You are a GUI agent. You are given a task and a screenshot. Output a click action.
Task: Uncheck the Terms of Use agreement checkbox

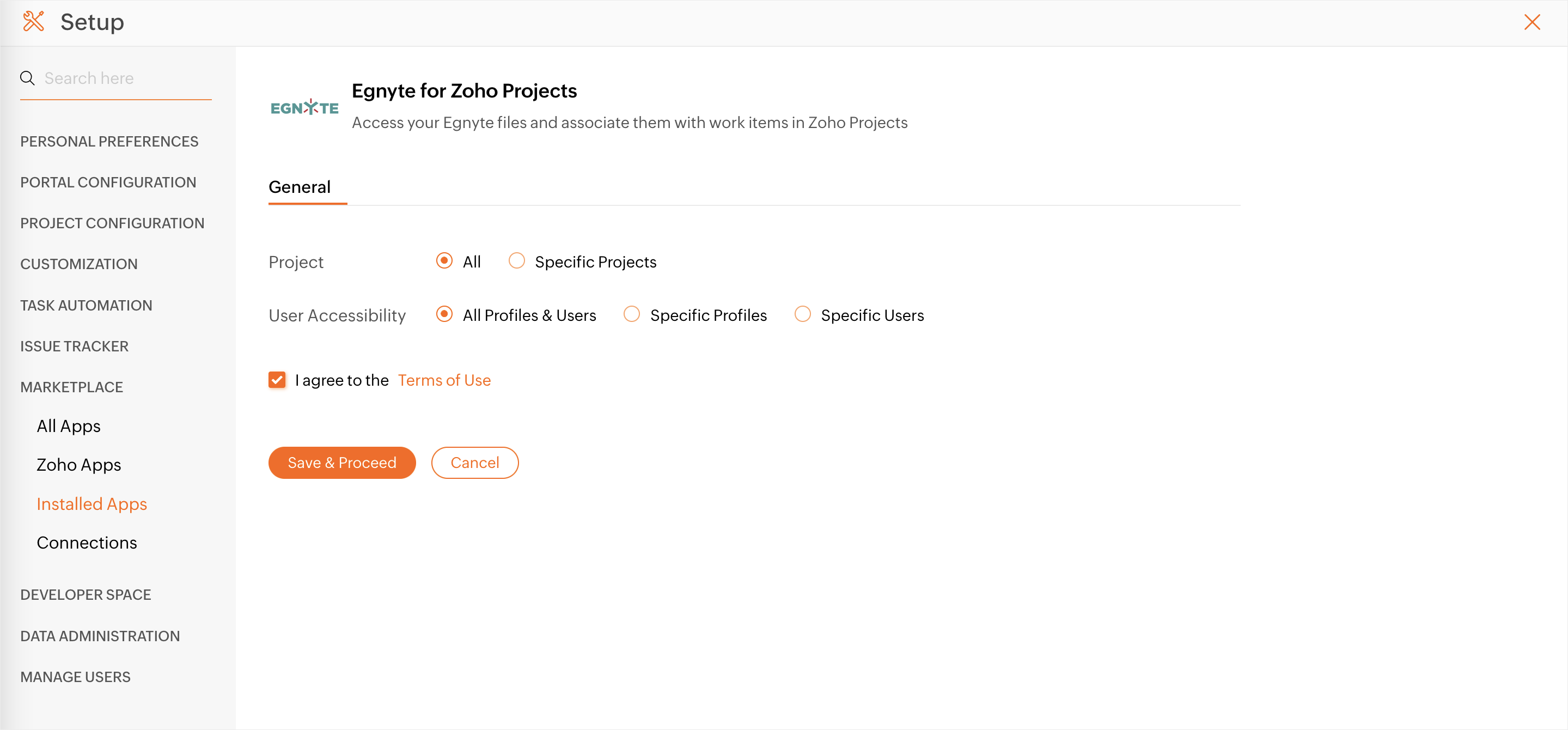[x=277, y=380]
